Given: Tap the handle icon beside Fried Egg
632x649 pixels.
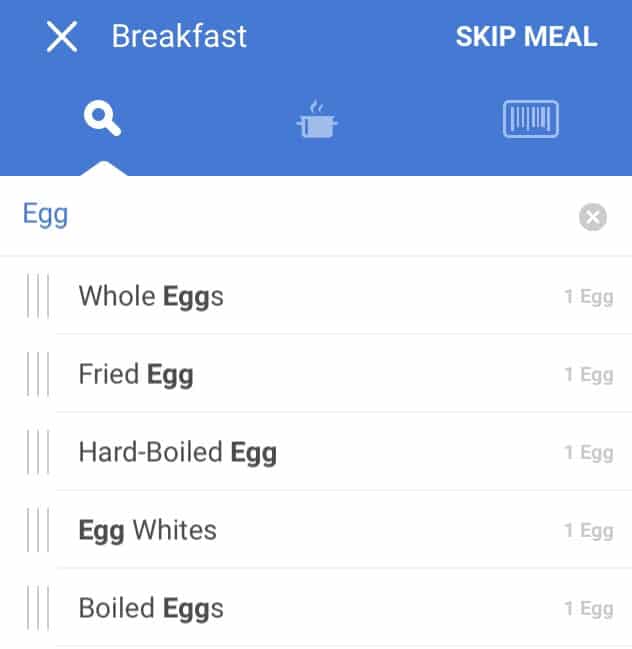Looking at the screenshot, I should [x=38, y=374].
